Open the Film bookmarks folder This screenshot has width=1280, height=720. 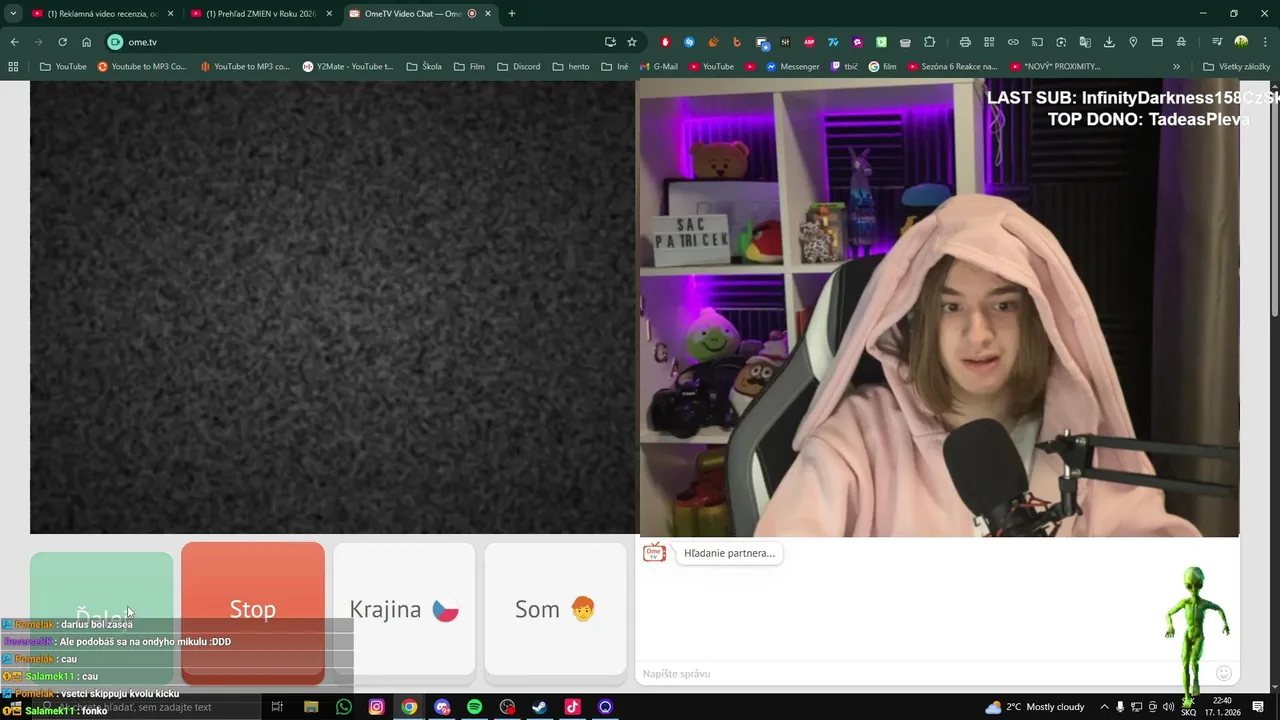(x=469, y=67)
